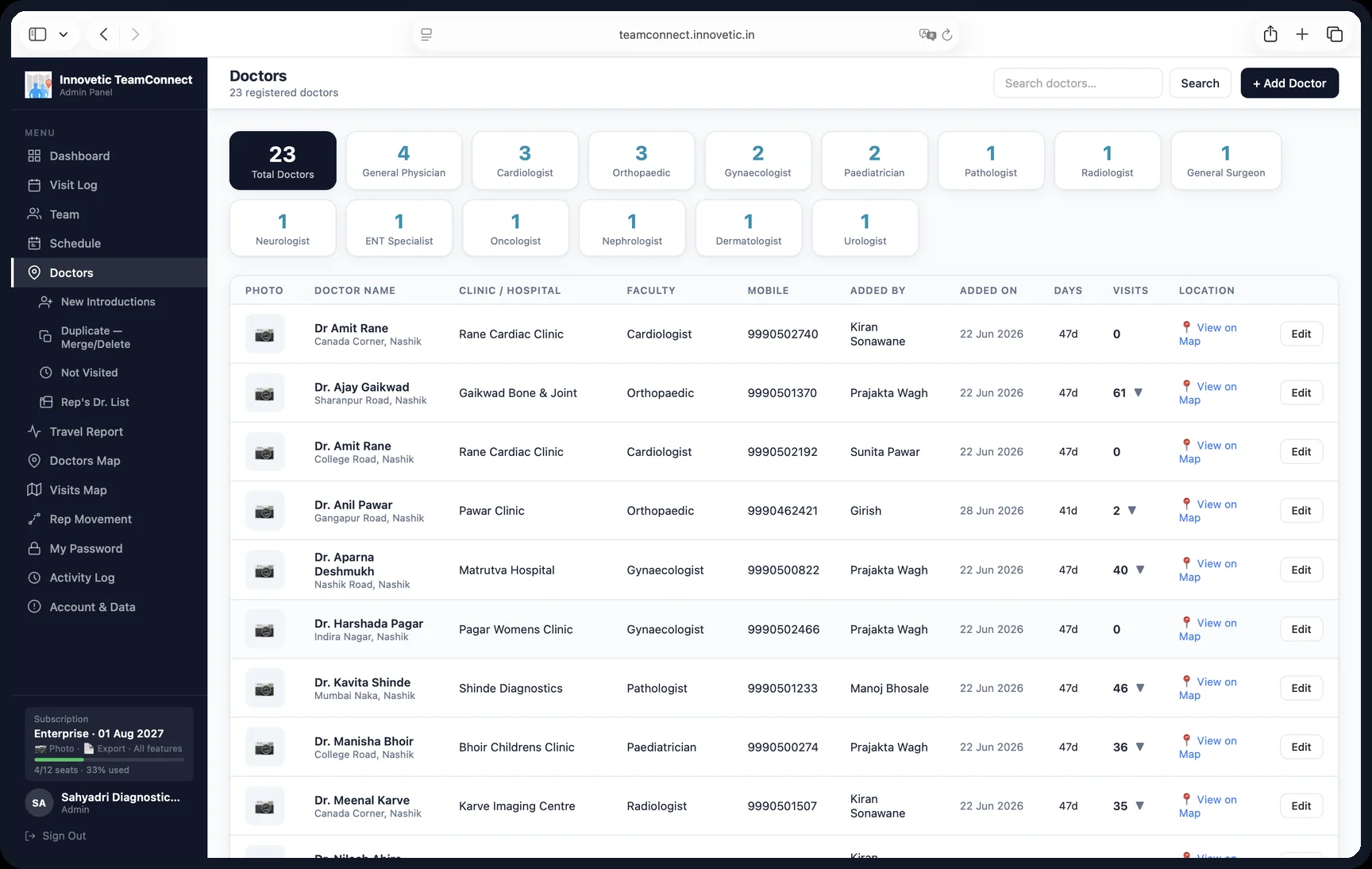Click the Sign Out arrow icon
The height and width of the screenshot is (869, 1372).
click(x=30, y=836)
